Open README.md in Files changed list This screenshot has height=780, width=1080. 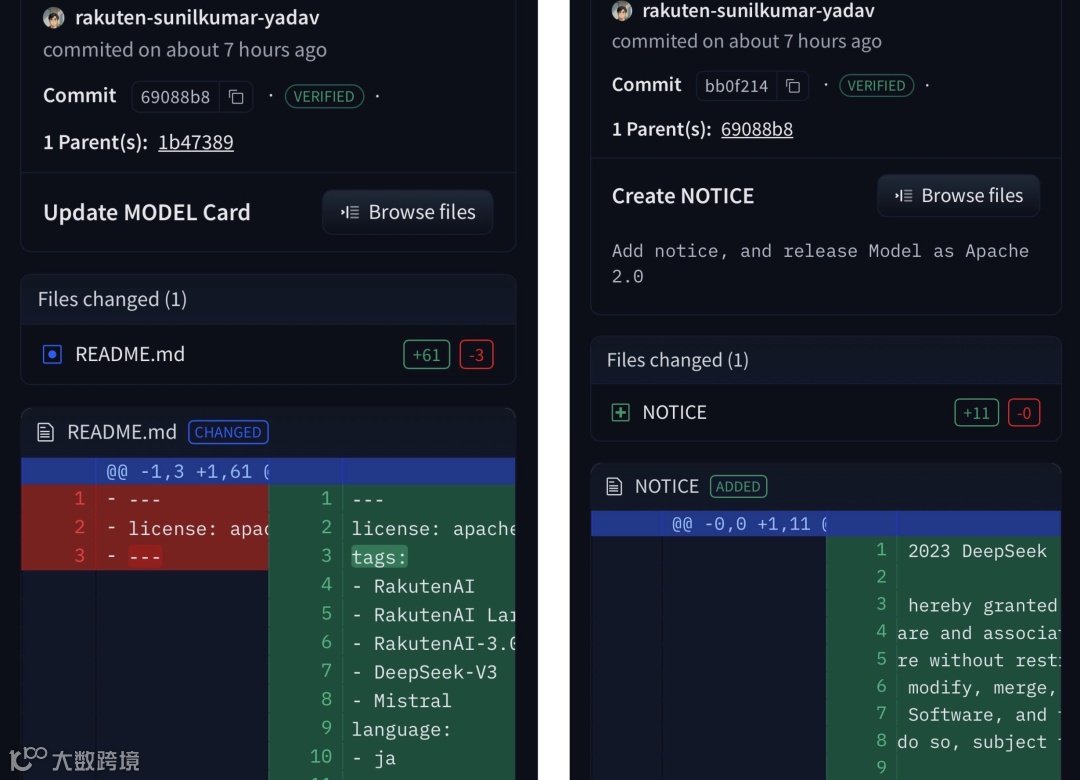tap(130, 354)
